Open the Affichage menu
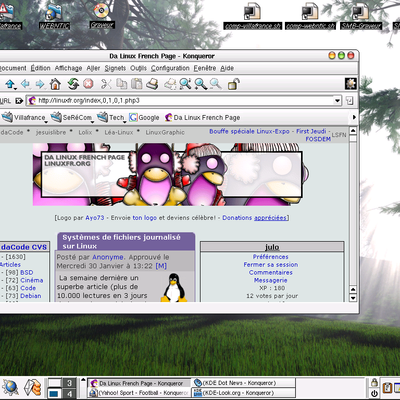 (68, 68)
